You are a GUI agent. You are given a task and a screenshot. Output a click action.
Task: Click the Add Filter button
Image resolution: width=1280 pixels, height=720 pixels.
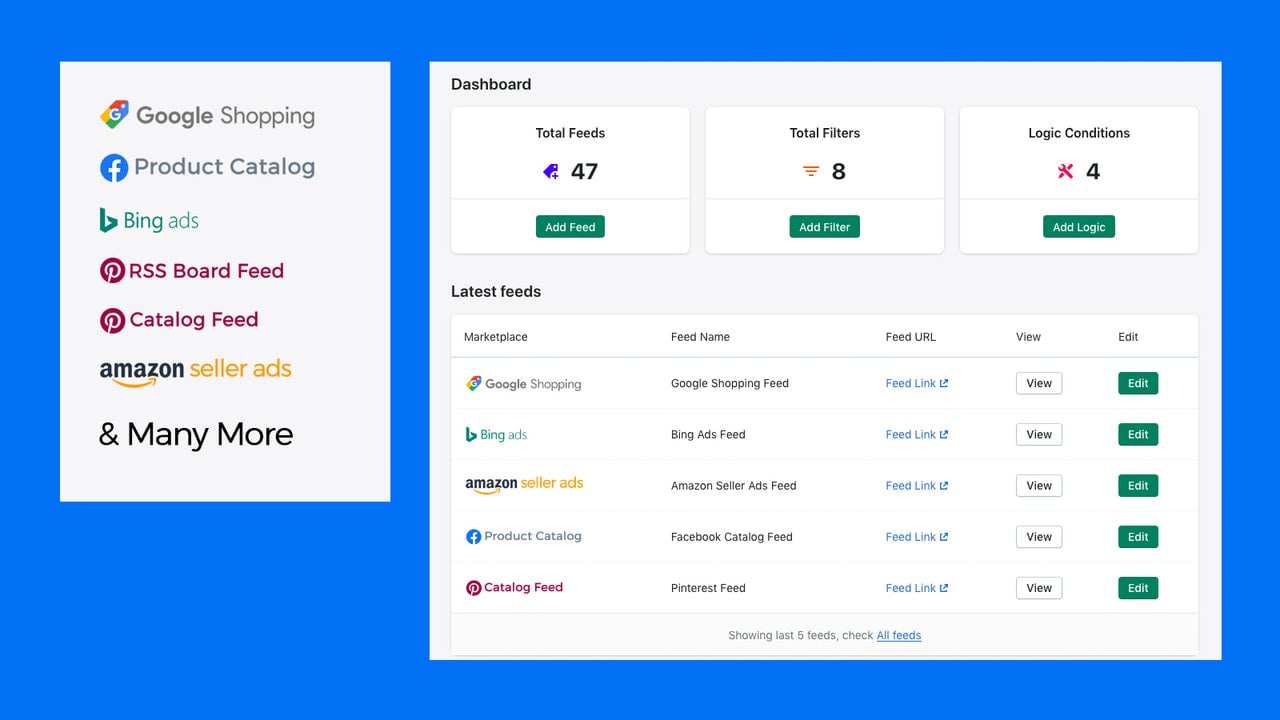point(824,227)
